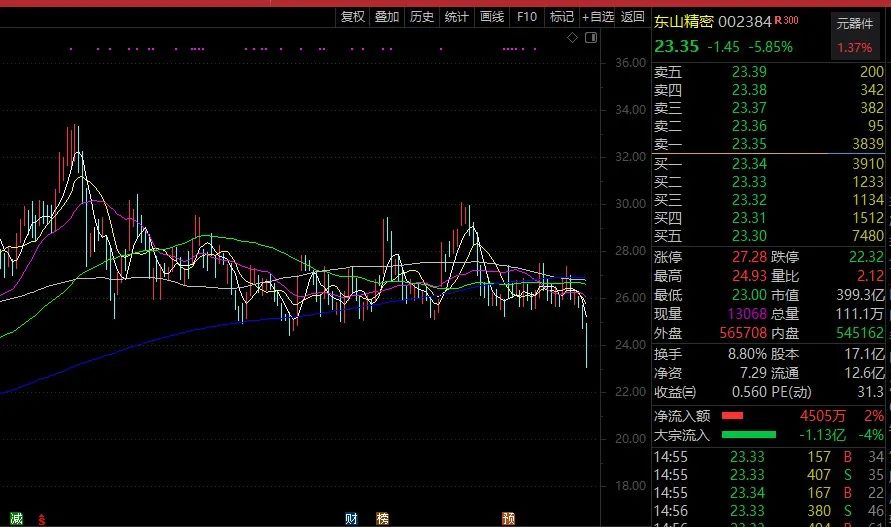Image resolution: width=891 pixels, height=527 pixels.
Task: Click the red S marker icon
Action: click(x=41, y=519)
